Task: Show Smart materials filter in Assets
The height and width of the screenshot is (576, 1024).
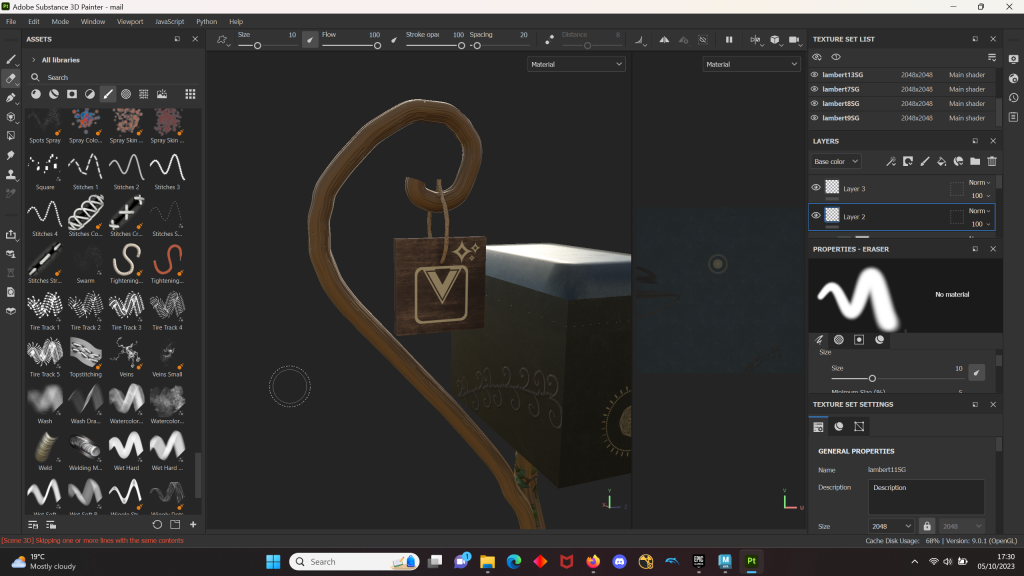Action: click(x=54, y=94)
